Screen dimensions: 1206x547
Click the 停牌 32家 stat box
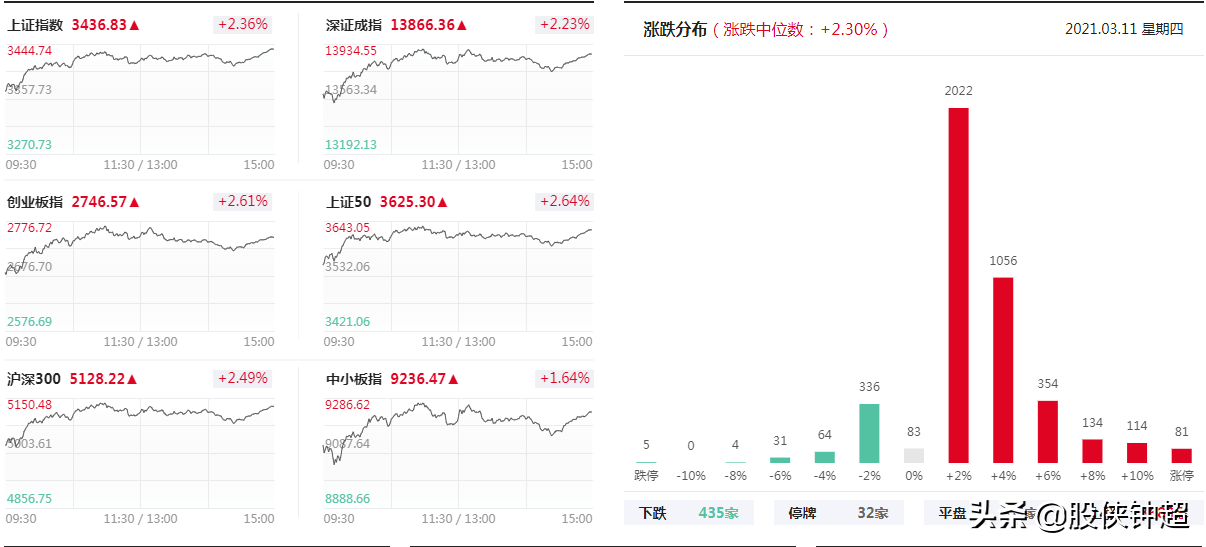pyautogui.click(x=838, y=513)
